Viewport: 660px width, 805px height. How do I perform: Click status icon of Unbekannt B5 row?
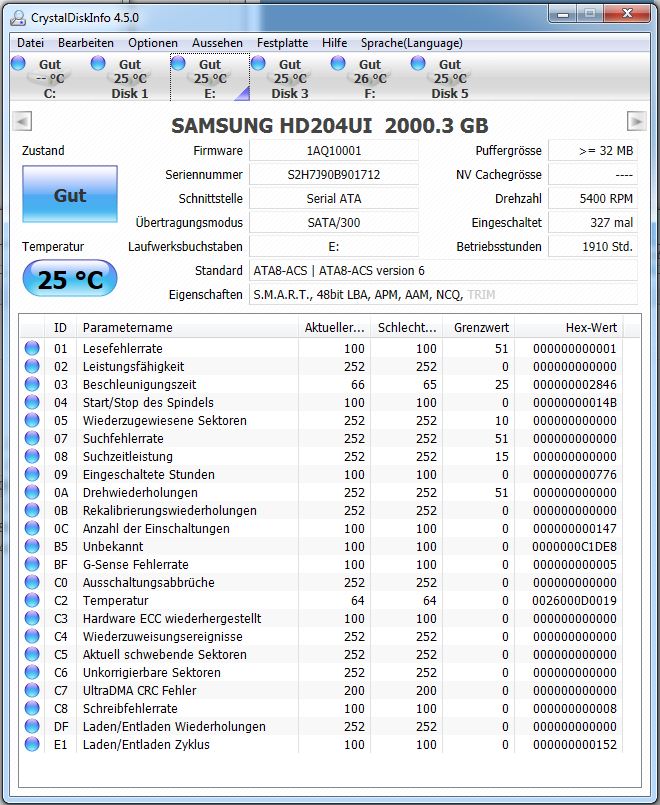click(32, 546)
